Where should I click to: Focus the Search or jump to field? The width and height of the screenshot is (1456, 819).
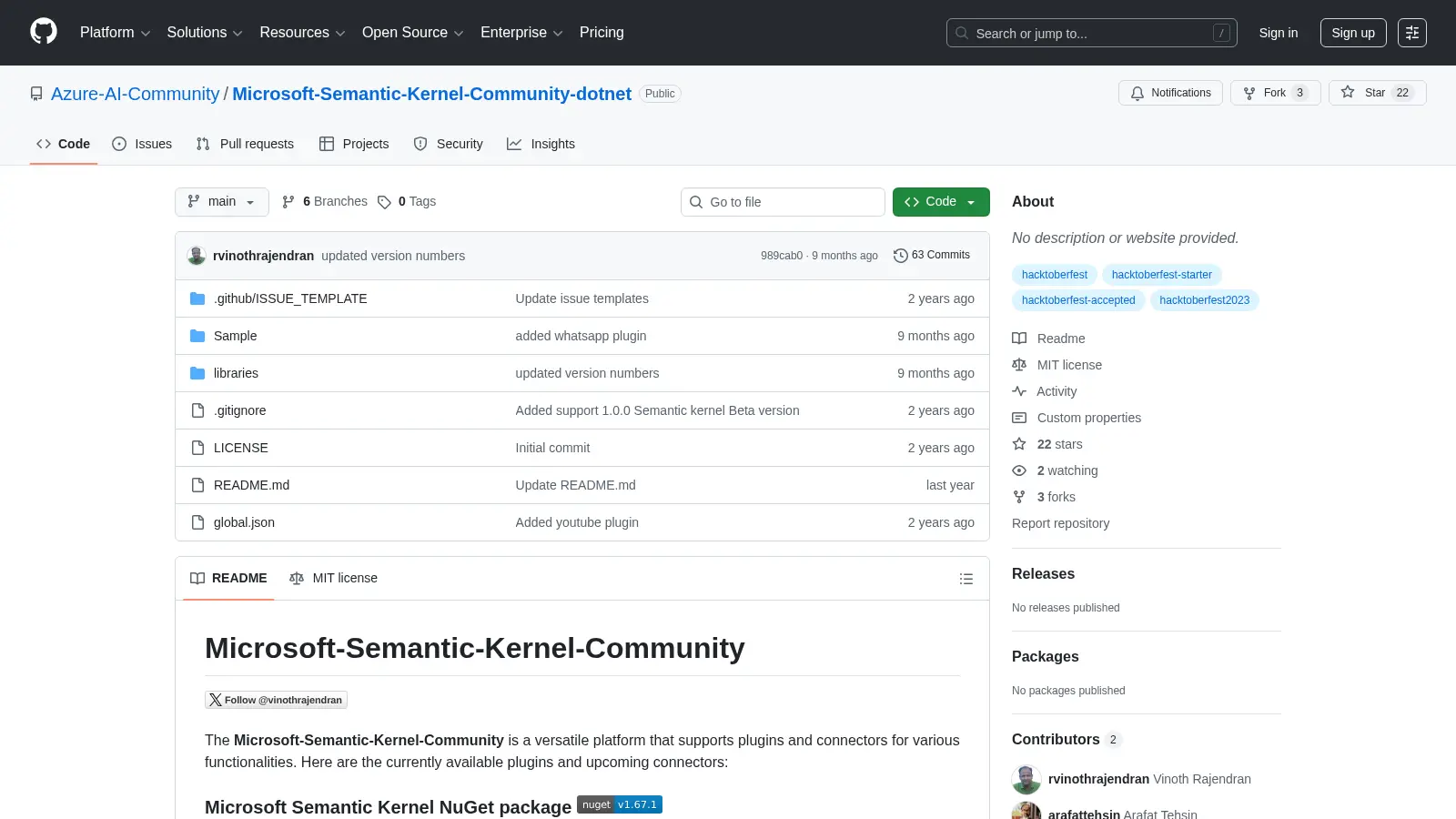1091,33
